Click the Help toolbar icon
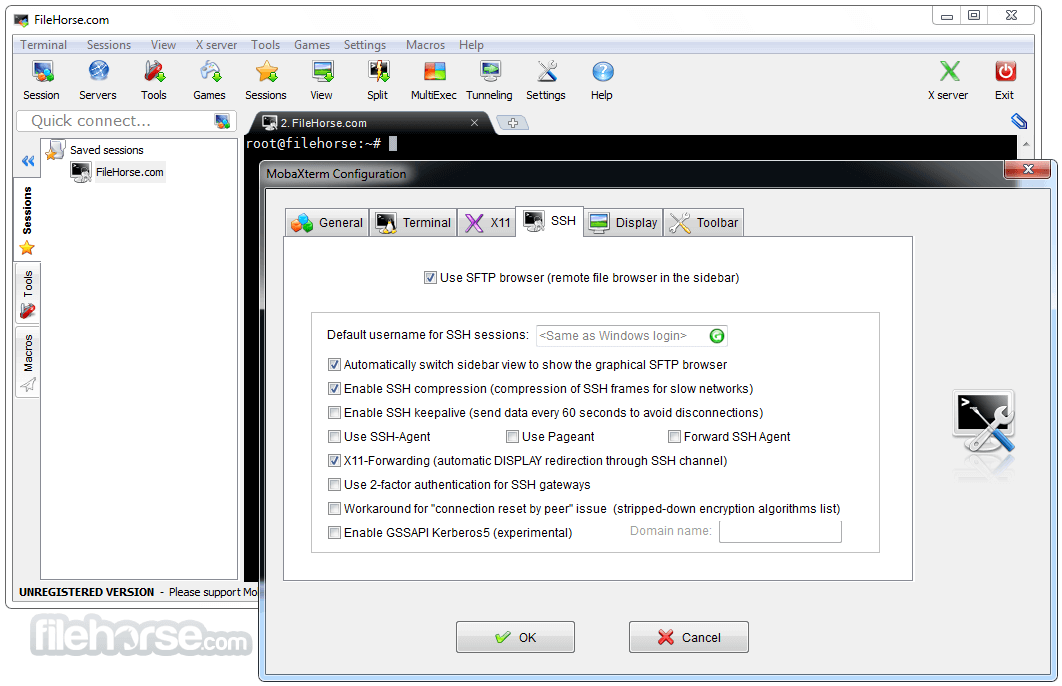This screenshot has width=1062, height=686. pyautogui.click(x=601, y=80)
